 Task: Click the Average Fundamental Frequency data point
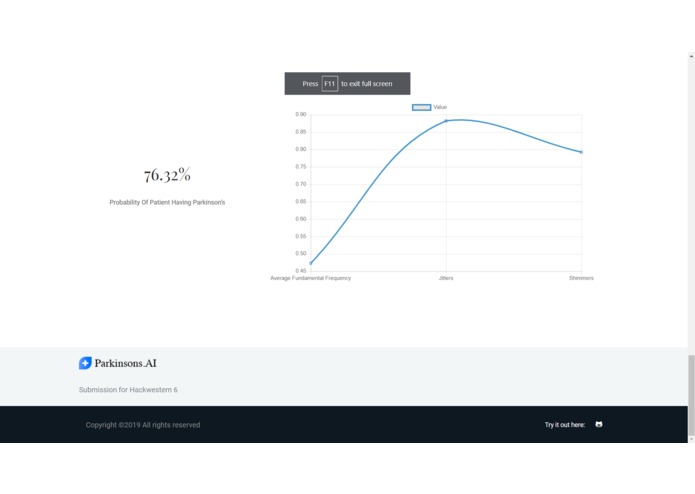[311, 263]
